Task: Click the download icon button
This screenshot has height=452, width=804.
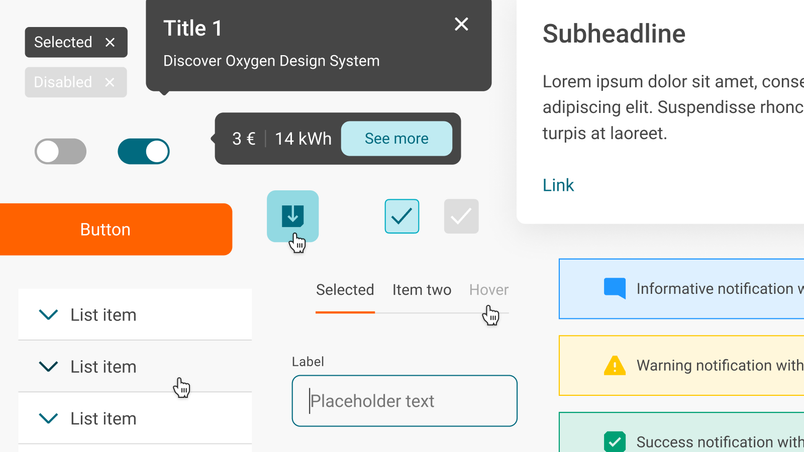Action: coord(293,216)
